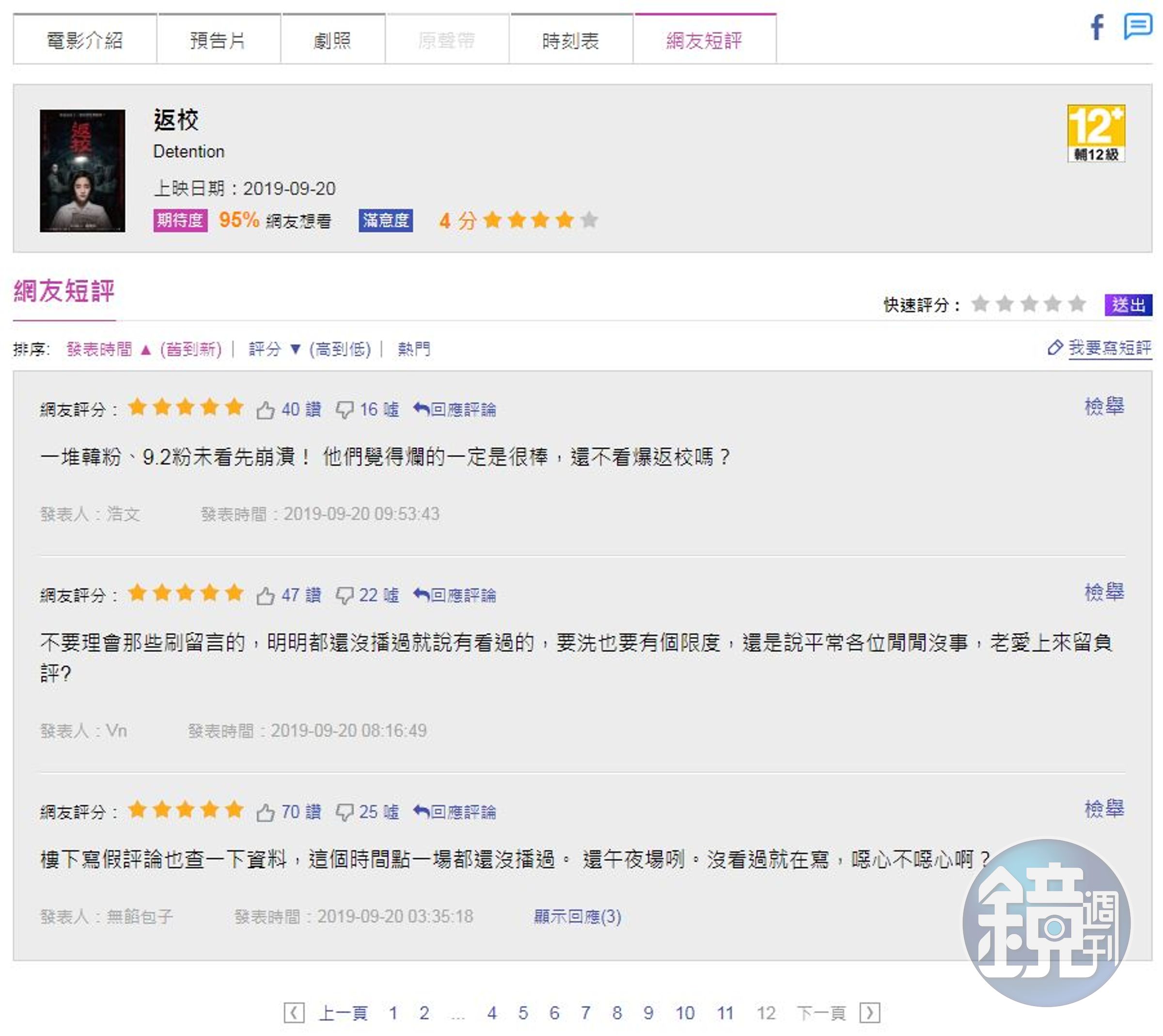This screenshot has height=1036, width=1163.
Task: Click the previous page arrow icon
Action: [x=294, y=1013]
